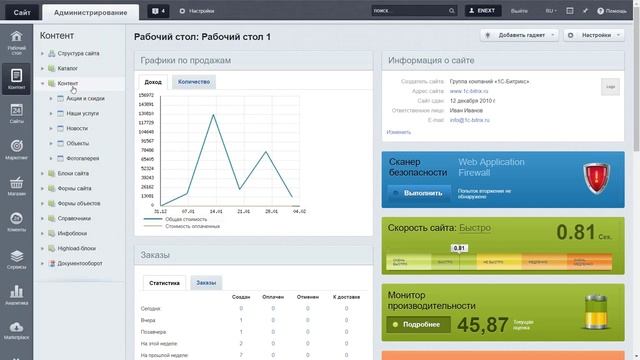Expand the Каталог tree node

pyautogui.click(x=42, y=69)
